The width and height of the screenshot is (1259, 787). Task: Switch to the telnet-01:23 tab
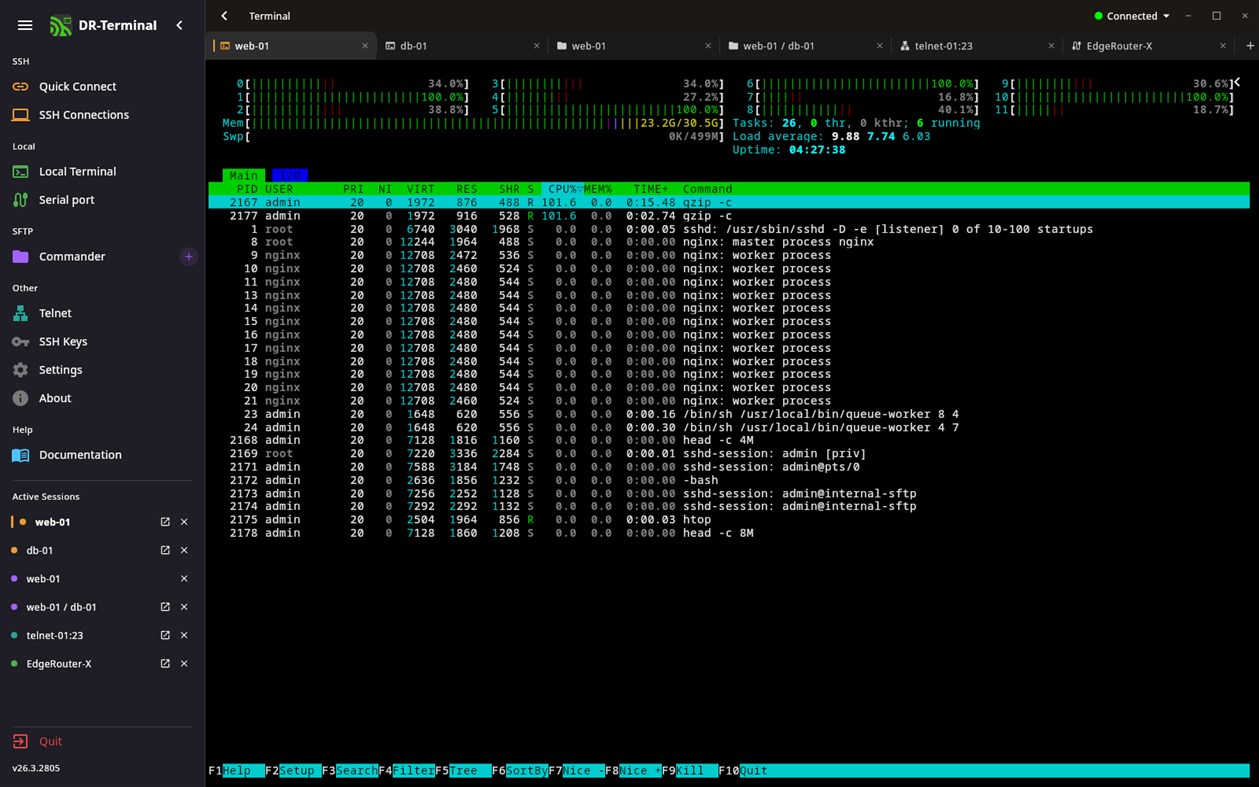pyautogui.click(x=978, y=46)
